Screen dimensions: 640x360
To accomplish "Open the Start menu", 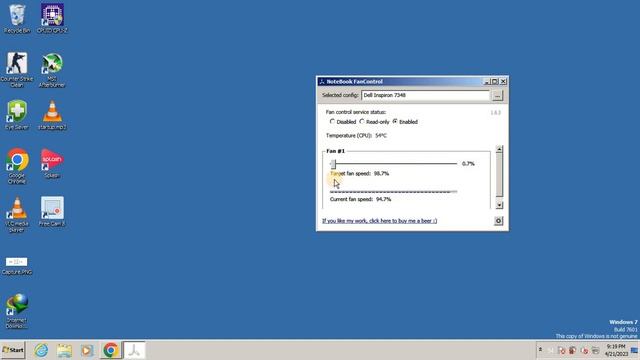I will click(13, 350).
